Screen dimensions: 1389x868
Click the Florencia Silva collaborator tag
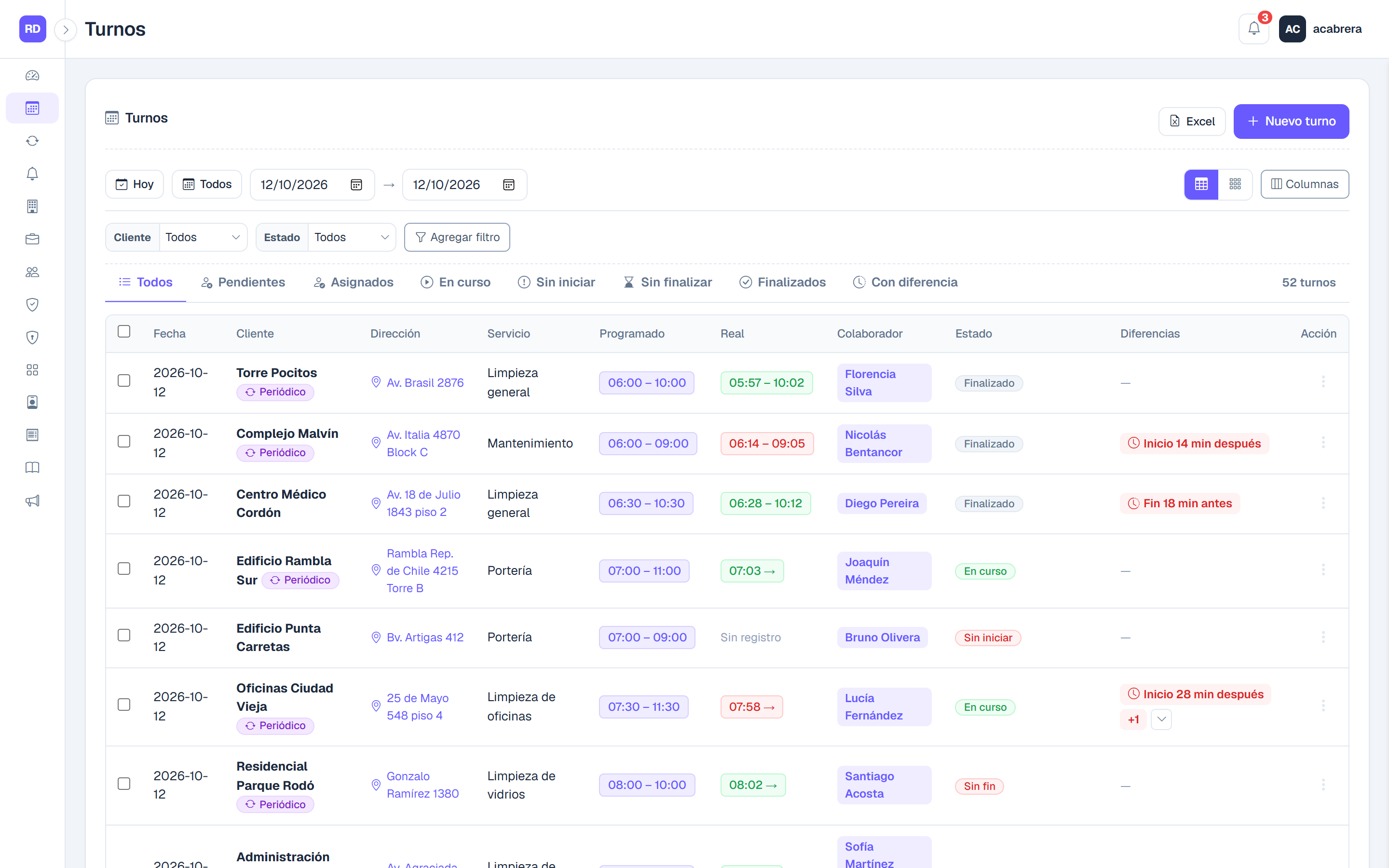[x=884, y=382]
